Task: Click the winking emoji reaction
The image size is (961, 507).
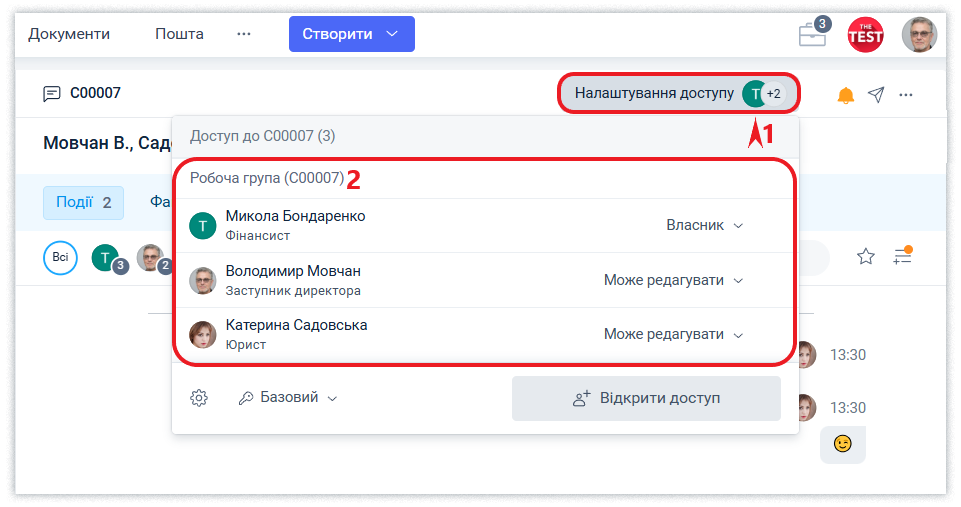Action: pos(843,444)
